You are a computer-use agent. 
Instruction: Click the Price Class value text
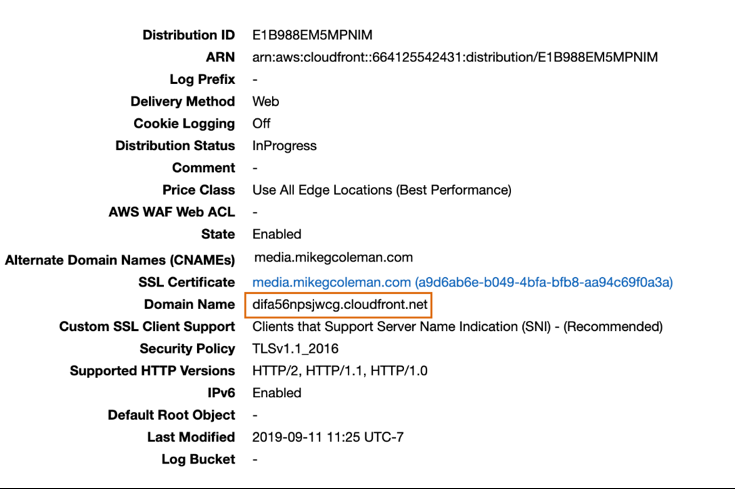click(x=382, y=190)
